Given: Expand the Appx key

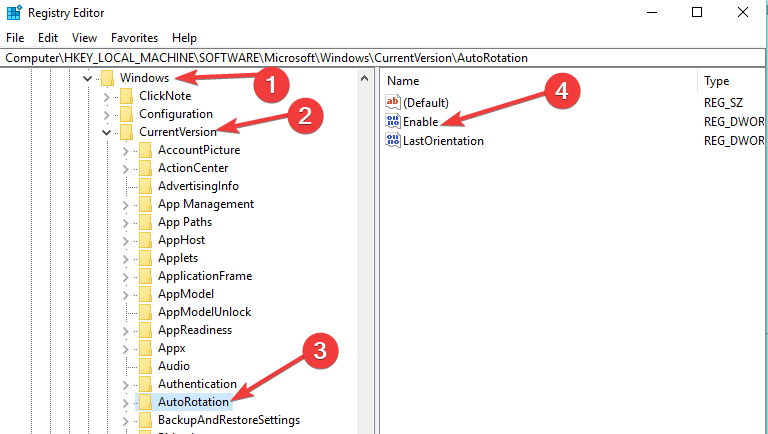Looking at the screenshot, I should coord(125,349).
